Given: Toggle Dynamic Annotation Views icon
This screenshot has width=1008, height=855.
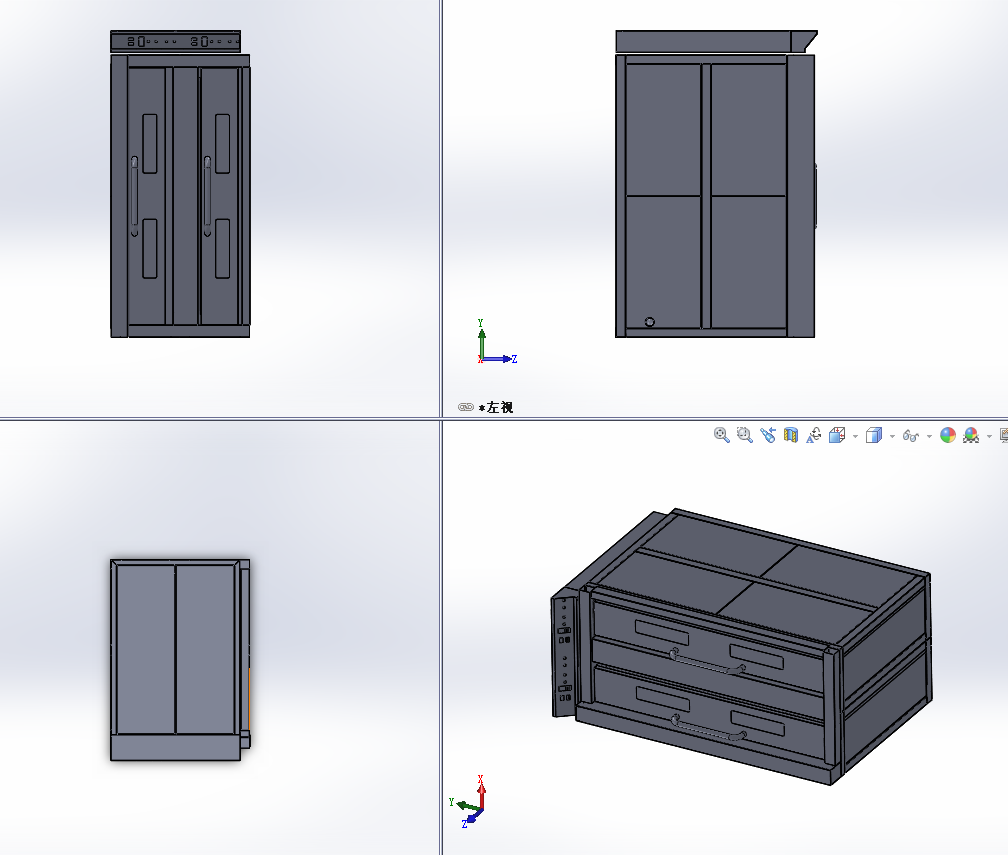Looking at the screenshot, I should coord(814,435).
